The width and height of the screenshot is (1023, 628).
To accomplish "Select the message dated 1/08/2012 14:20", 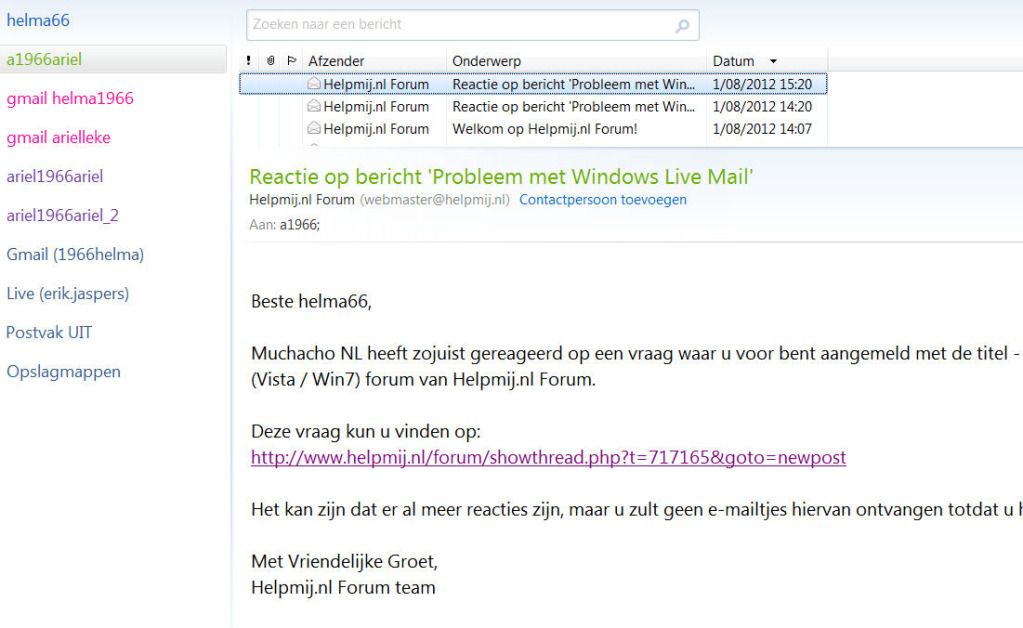I will pos(533,106).
